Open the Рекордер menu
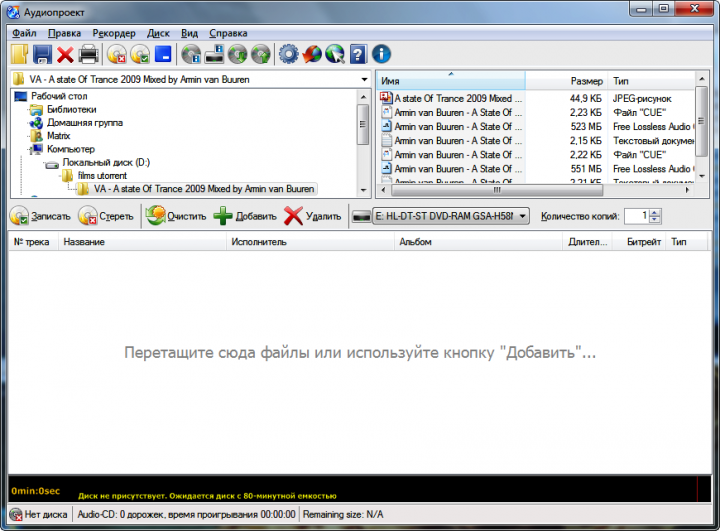 coord(114,33)
